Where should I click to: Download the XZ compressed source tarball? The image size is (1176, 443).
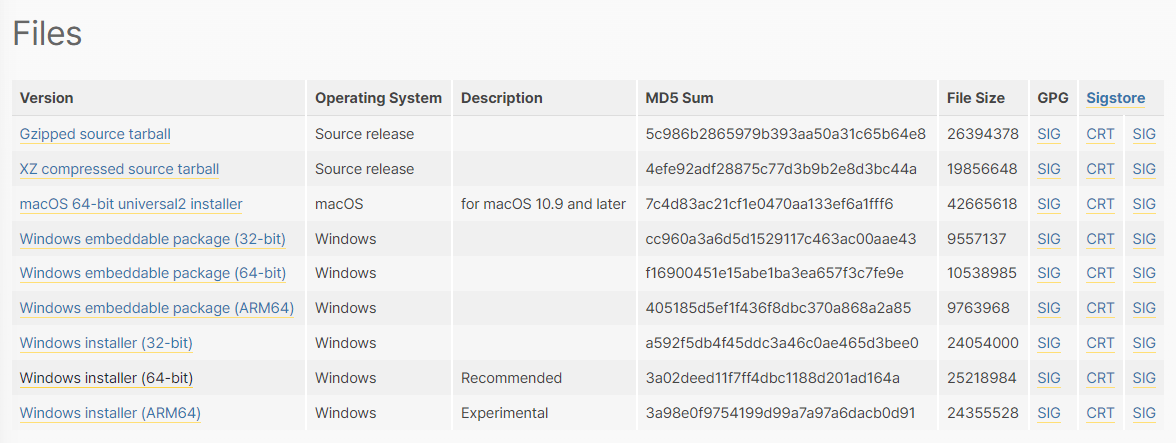point(119,169)
